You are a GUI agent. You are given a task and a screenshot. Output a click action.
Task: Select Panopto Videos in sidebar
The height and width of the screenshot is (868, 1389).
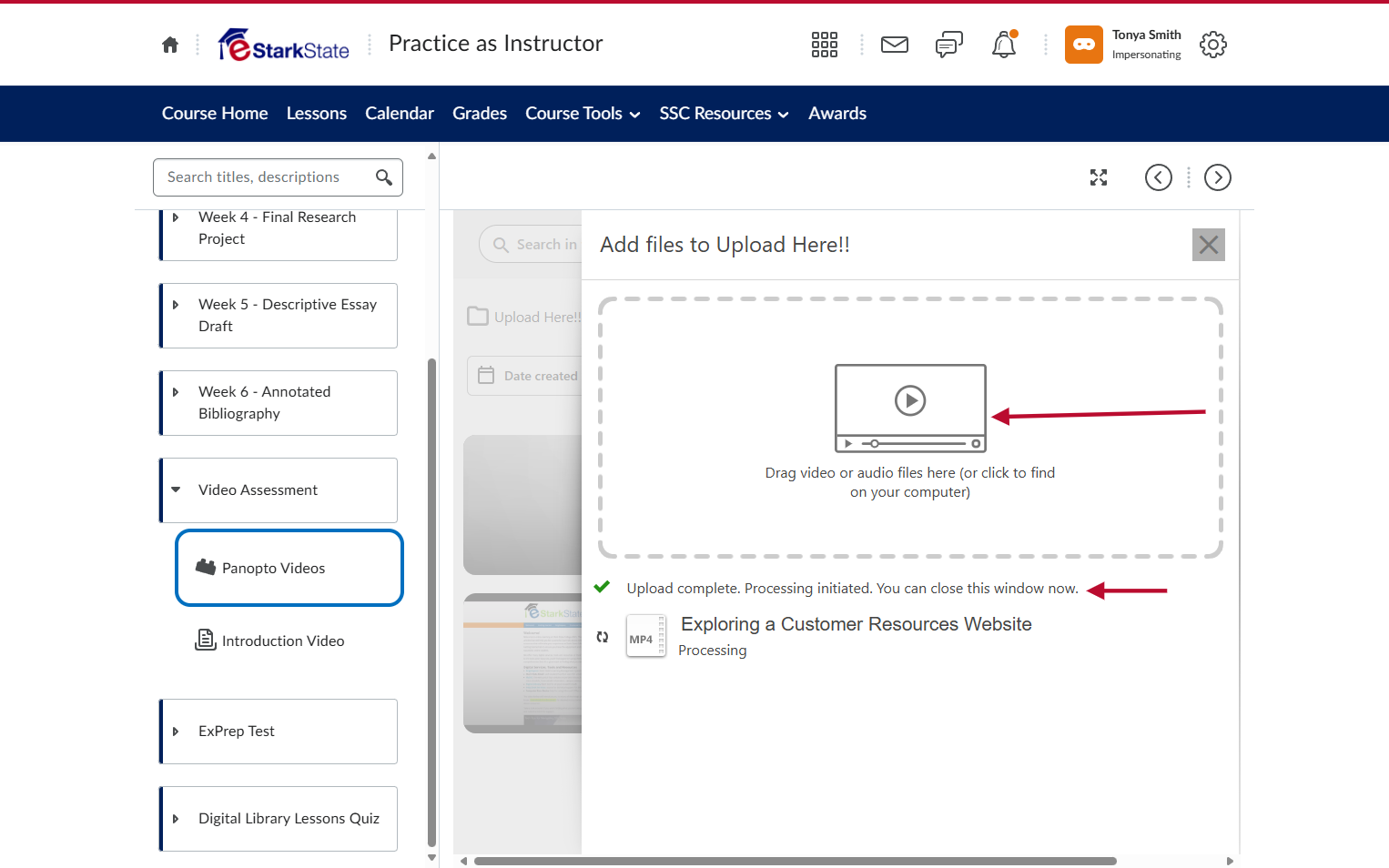[289, 568]
